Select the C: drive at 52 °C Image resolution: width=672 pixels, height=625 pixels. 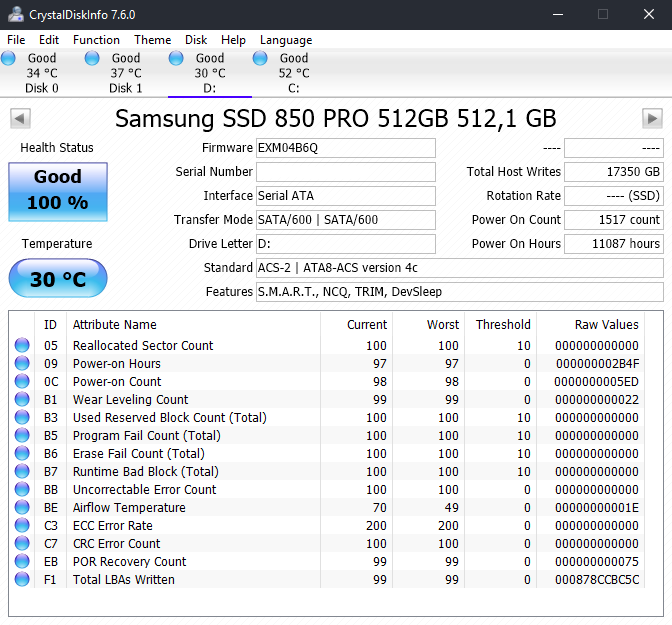point(294,73)
